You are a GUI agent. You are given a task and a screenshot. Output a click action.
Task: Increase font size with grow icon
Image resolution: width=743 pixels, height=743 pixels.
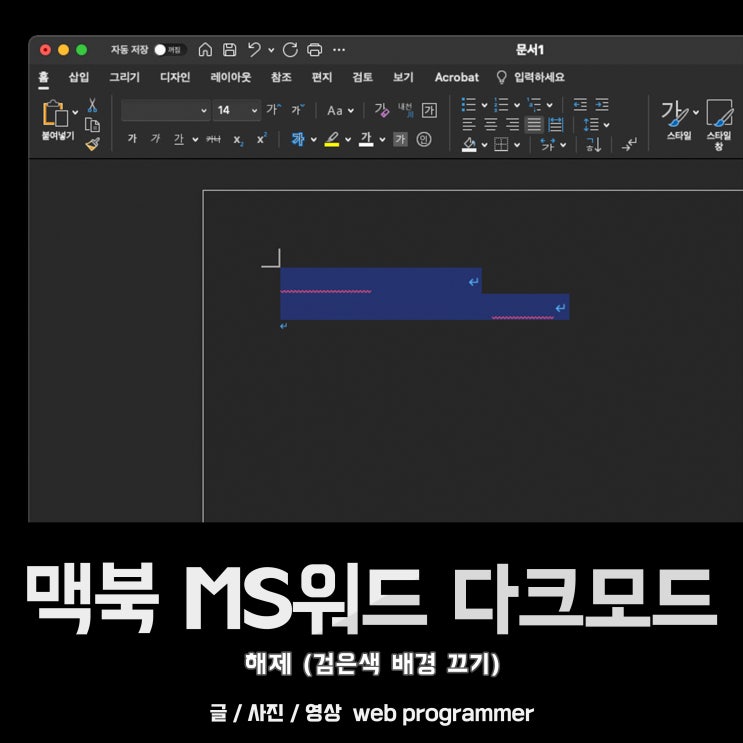[x=273, y=109]
